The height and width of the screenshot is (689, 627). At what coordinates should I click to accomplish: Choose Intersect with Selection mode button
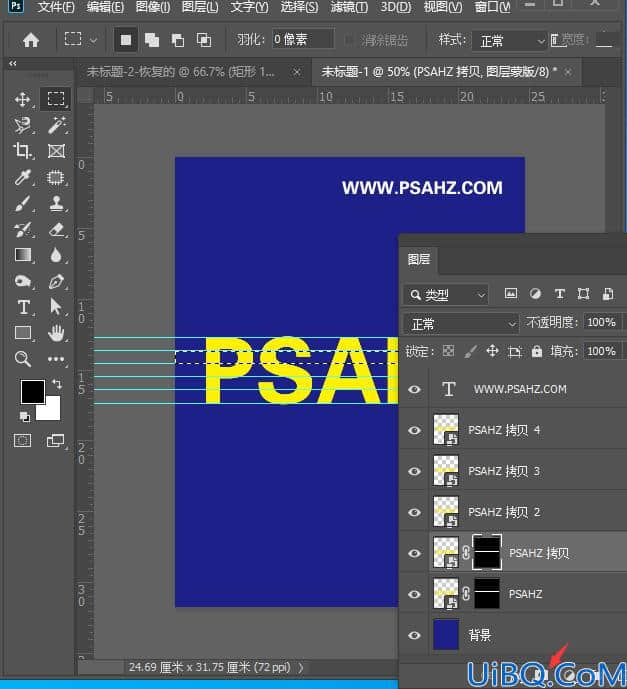click(x=203, y=40)
